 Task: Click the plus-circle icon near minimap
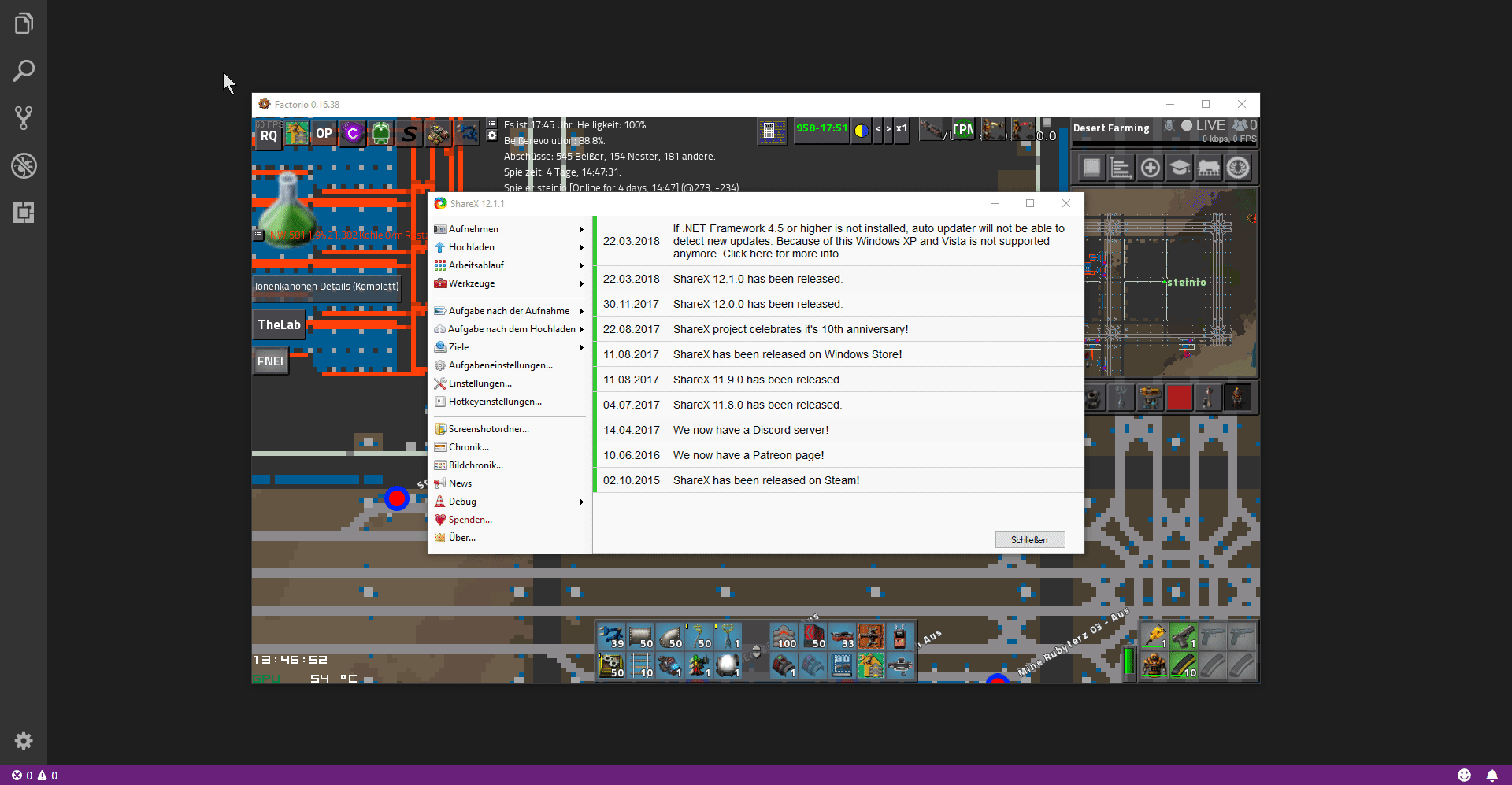click(1150, 168)
